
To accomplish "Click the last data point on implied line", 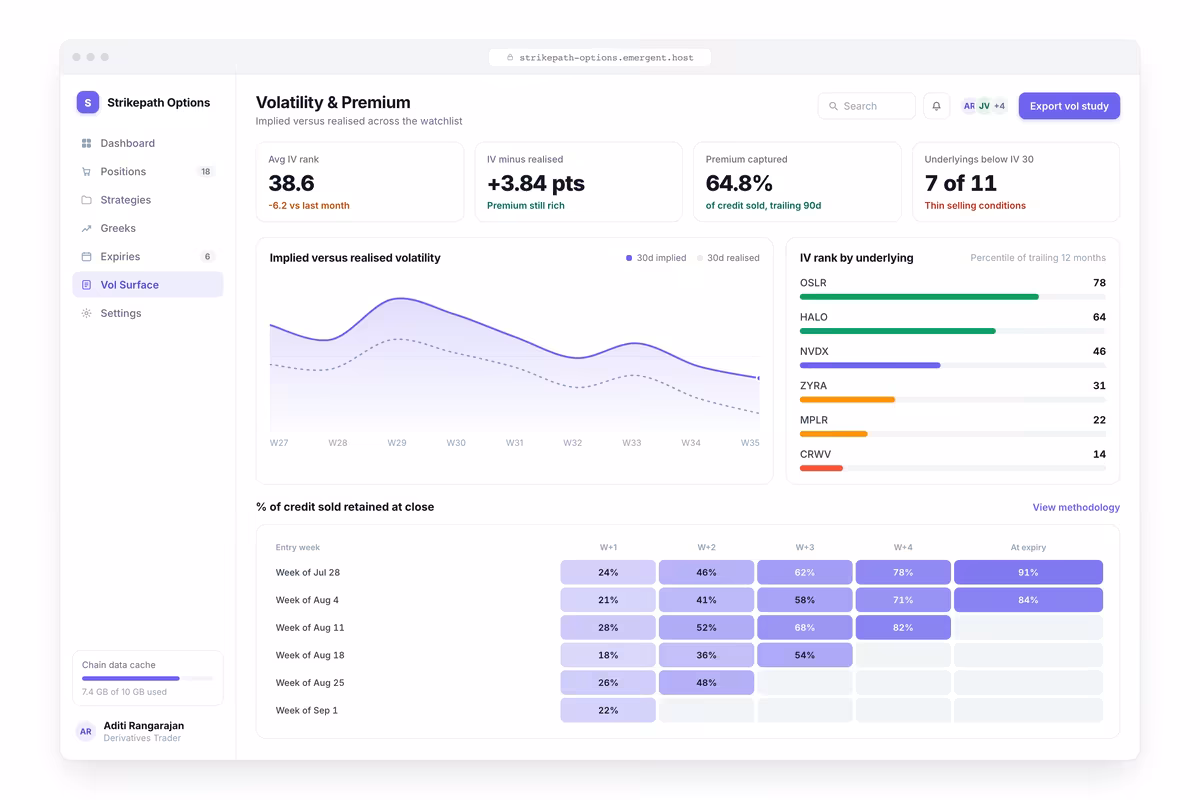I will pyautogui.click(x=759, y=378).
